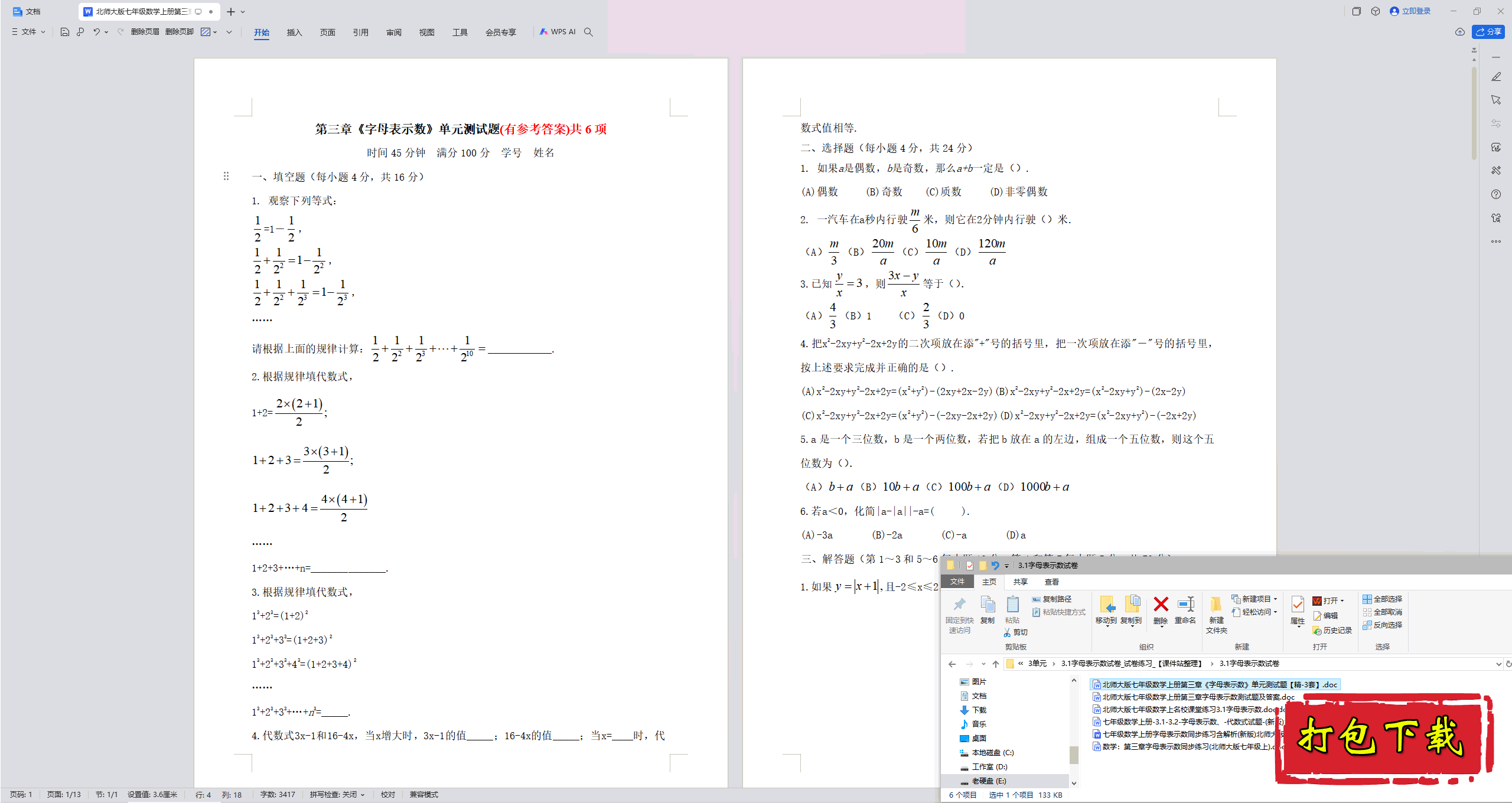Screen dimensions: 1512x803
Task: Undo the last action in WPS
Action: click(96, 32)
